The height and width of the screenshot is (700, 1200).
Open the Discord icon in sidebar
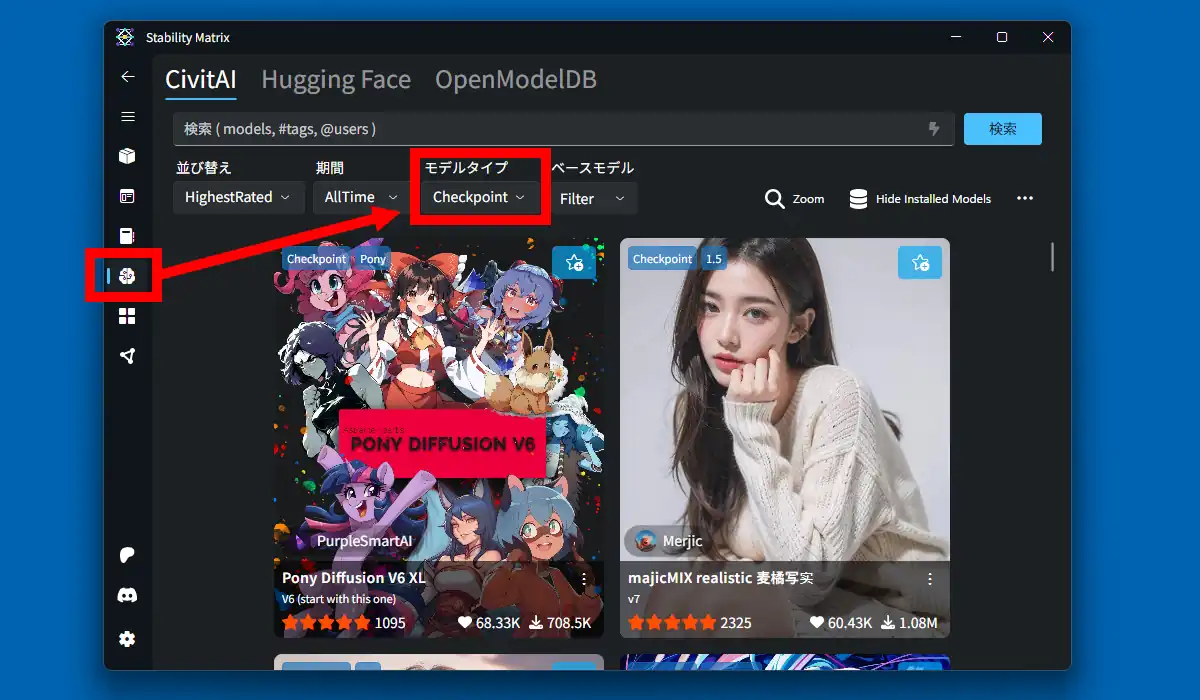pyautogui.click(x=127, y=596)
